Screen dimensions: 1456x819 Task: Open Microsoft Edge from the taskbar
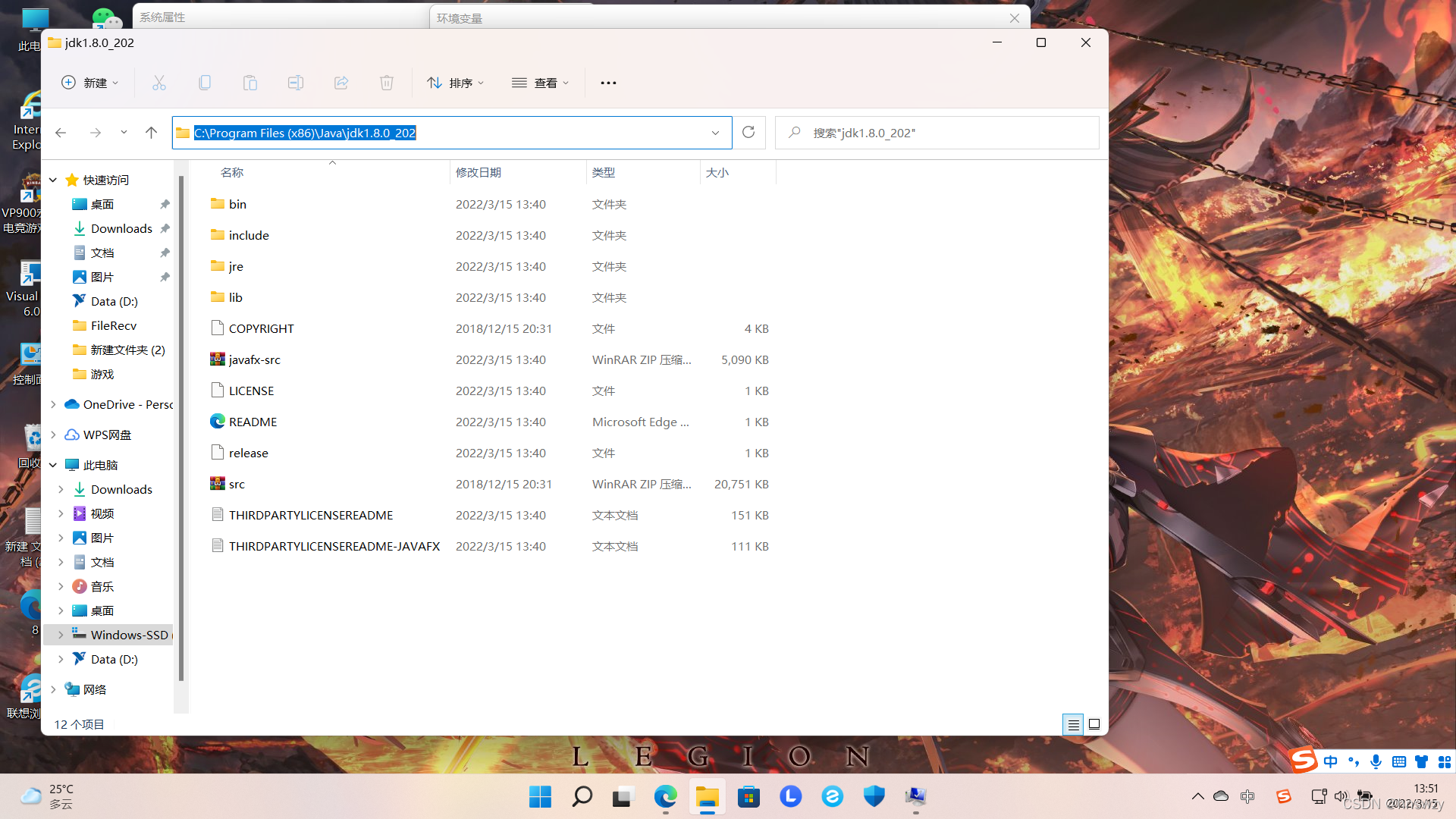pos(665,797)
